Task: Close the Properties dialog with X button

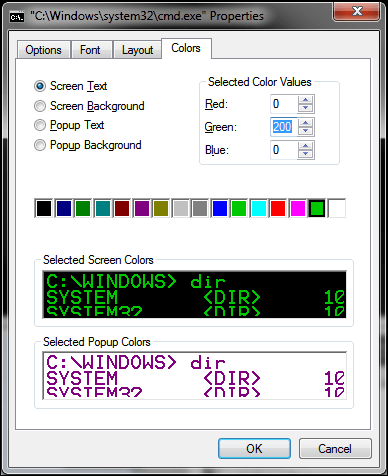Action: [357, 11]
